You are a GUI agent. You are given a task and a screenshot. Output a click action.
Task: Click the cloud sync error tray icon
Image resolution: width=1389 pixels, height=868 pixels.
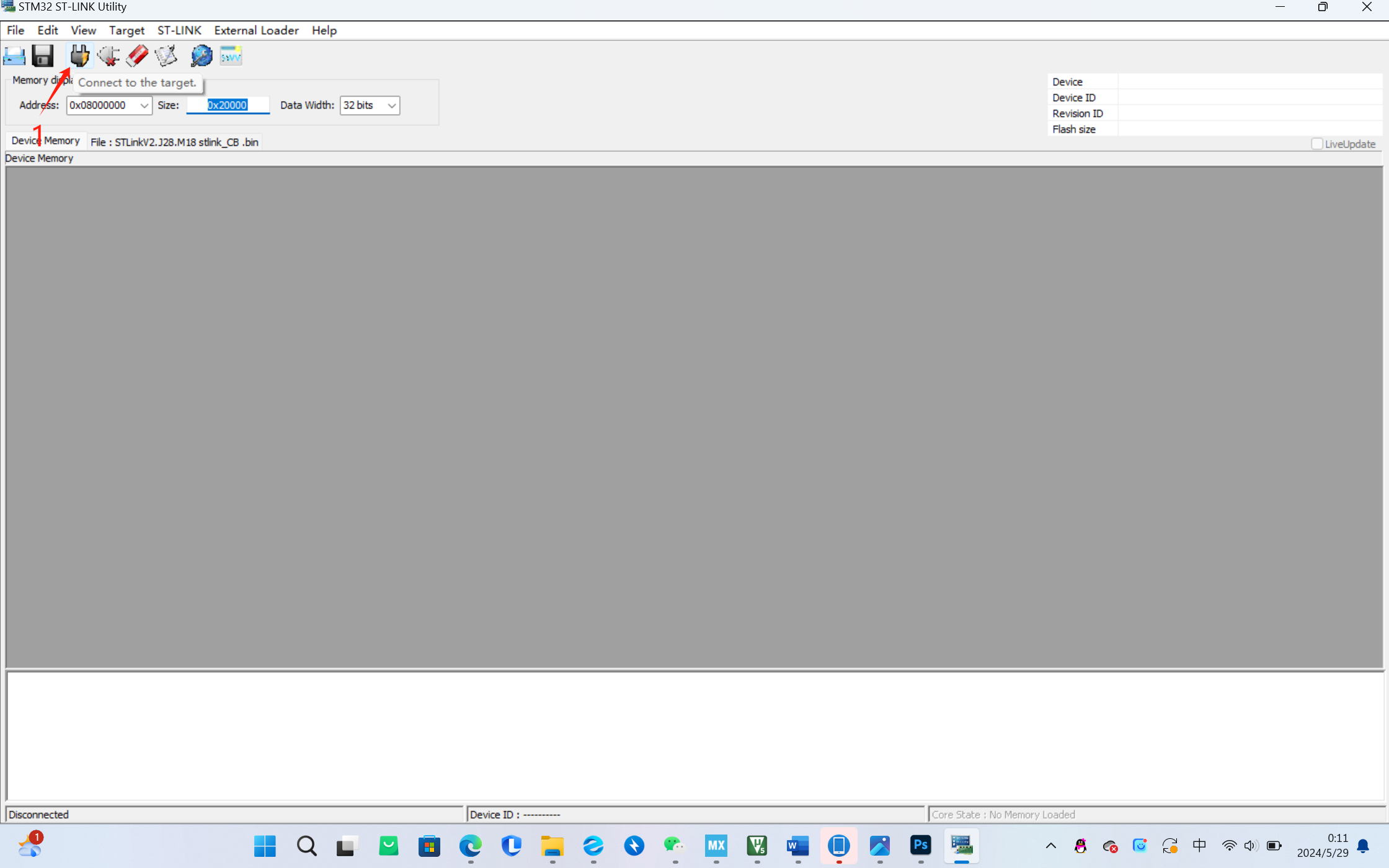coord(1110,846)
